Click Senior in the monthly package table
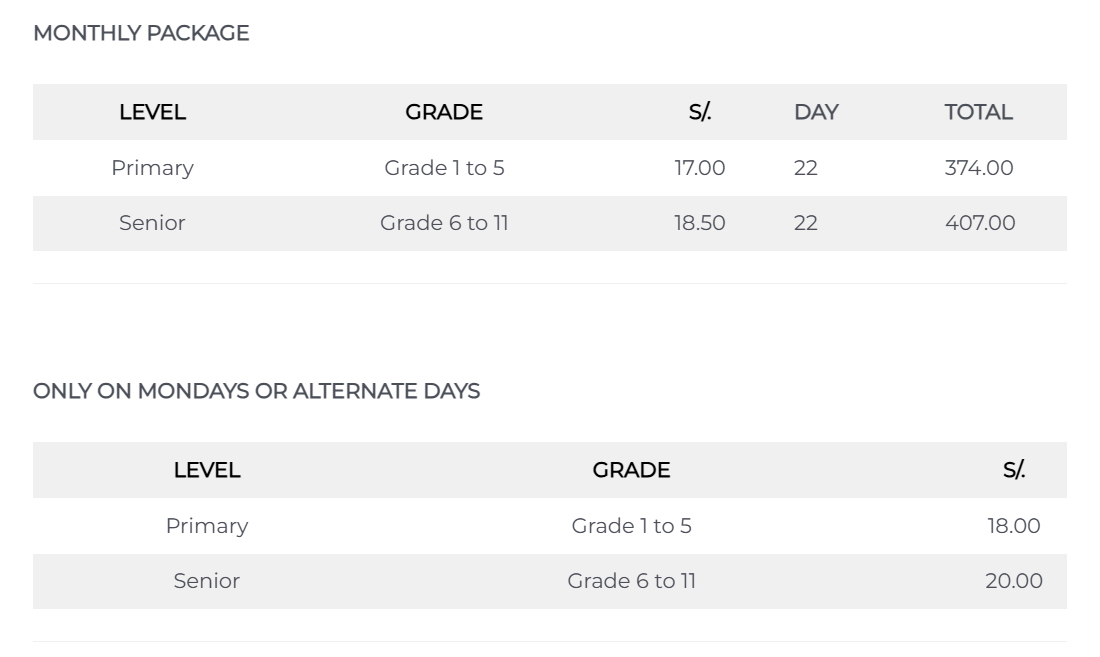This screenshot has width=1100, height=657. [x=152, y=223]
